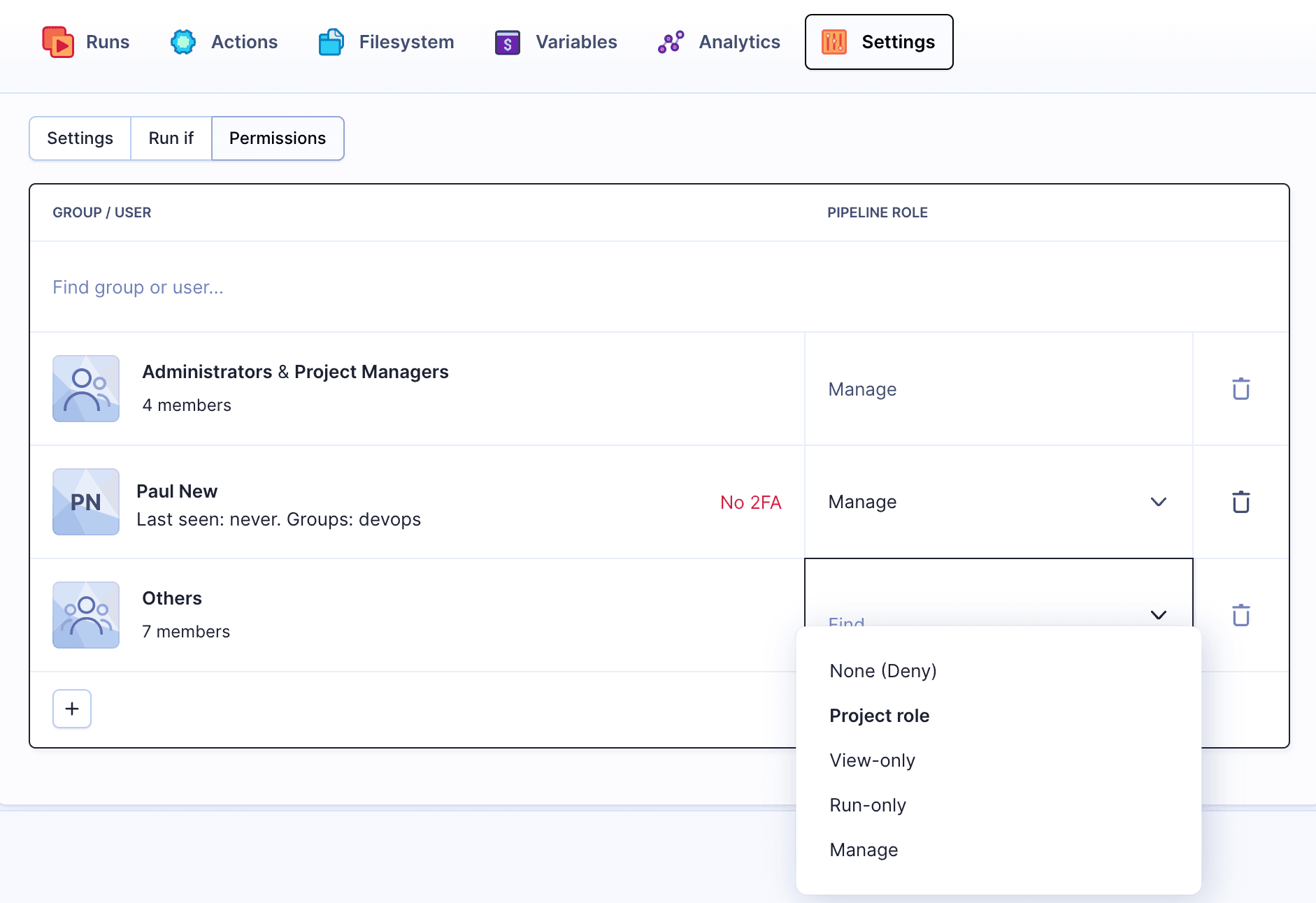This screenshot has width=1316, height=903.
Task: Open Variables via the dollar icon
Action: (x=507, y=42)
